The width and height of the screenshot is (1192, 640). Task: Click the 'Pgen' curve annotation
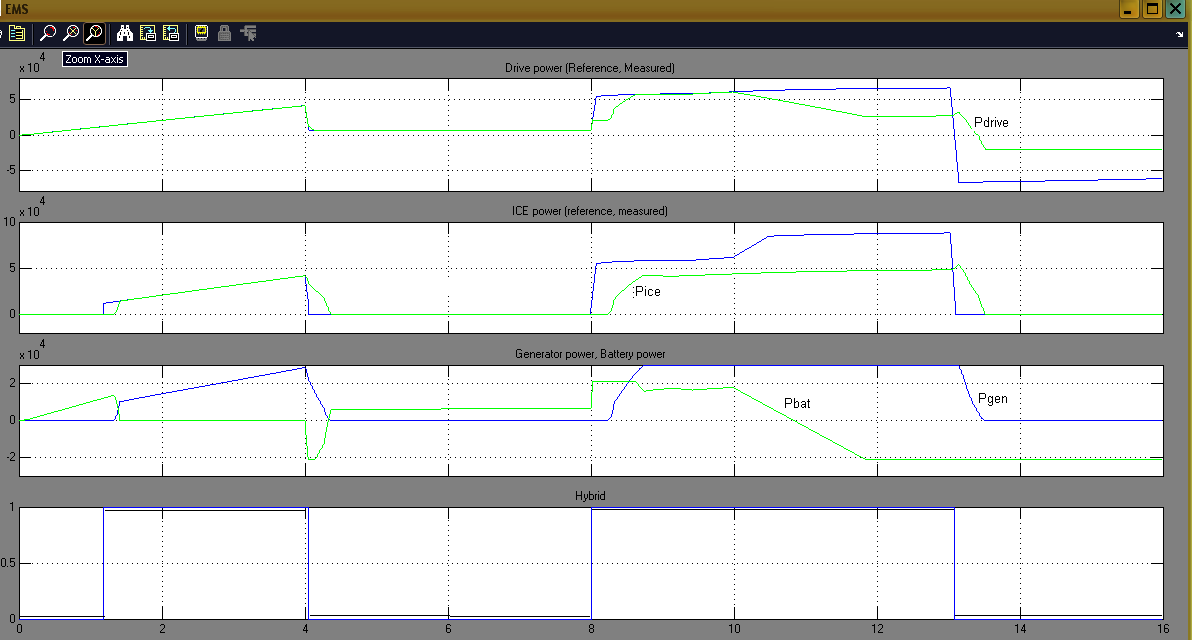point(993,399)
